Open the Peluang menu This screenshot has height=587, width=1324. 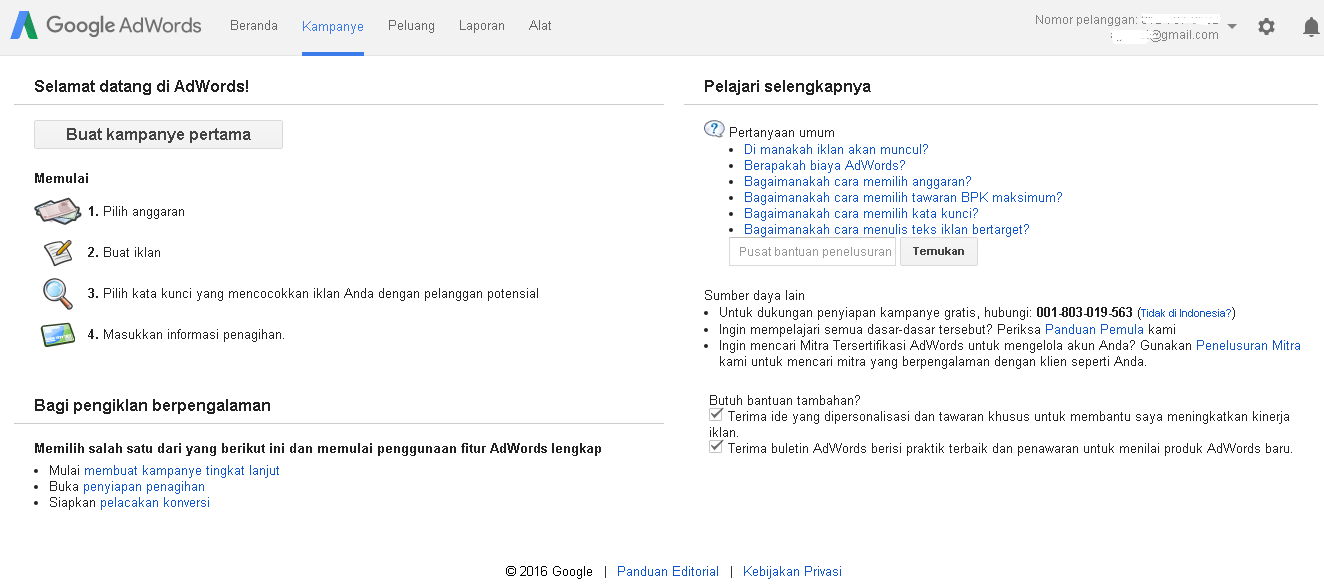(410, 26)
